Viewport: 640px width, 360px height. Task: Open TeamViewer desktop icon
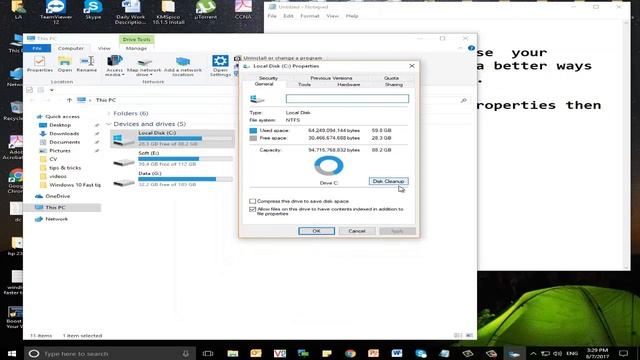point(56,11)
